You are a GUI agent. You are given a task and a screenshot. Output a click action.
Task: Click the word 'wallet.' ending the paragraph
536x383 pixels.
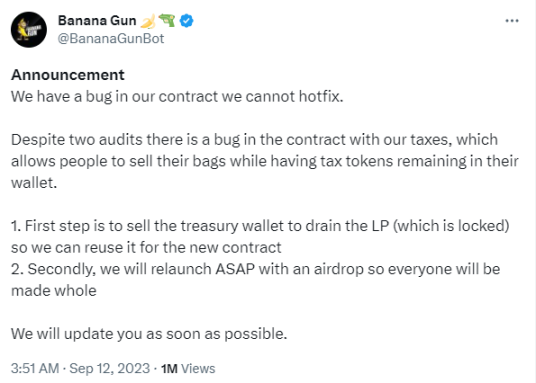[x=34, y=183]
